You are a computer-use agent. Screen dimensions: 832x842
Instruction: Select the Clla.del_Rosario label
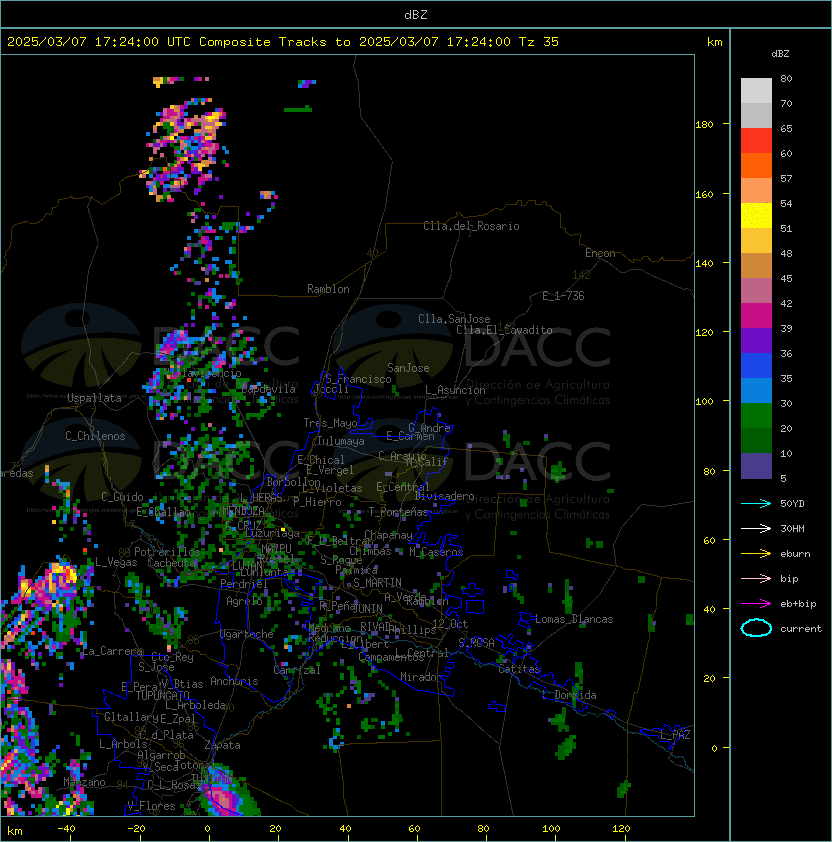click(471, 226)
